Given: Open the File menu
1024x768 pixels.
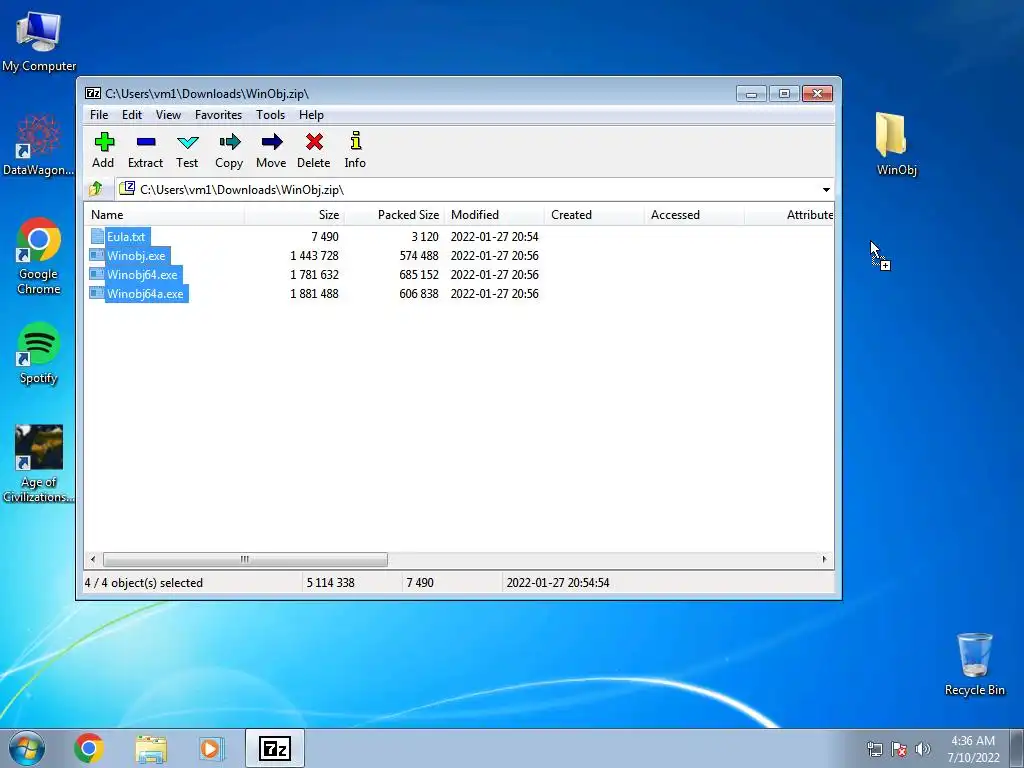Looking at the screenshot, I should pos(99,115).
